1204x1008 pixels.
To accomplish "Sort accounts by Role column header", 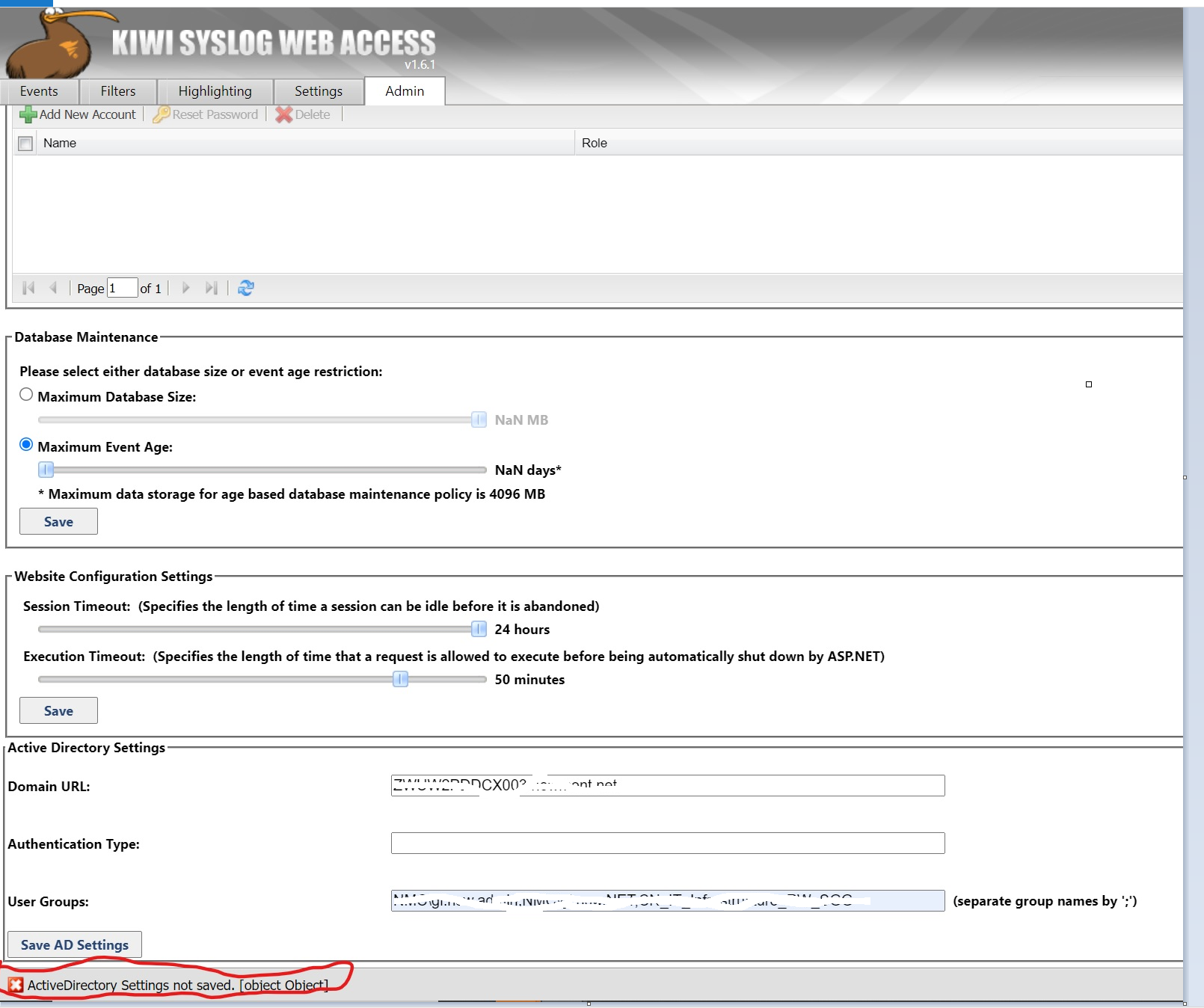I will 879,143.
